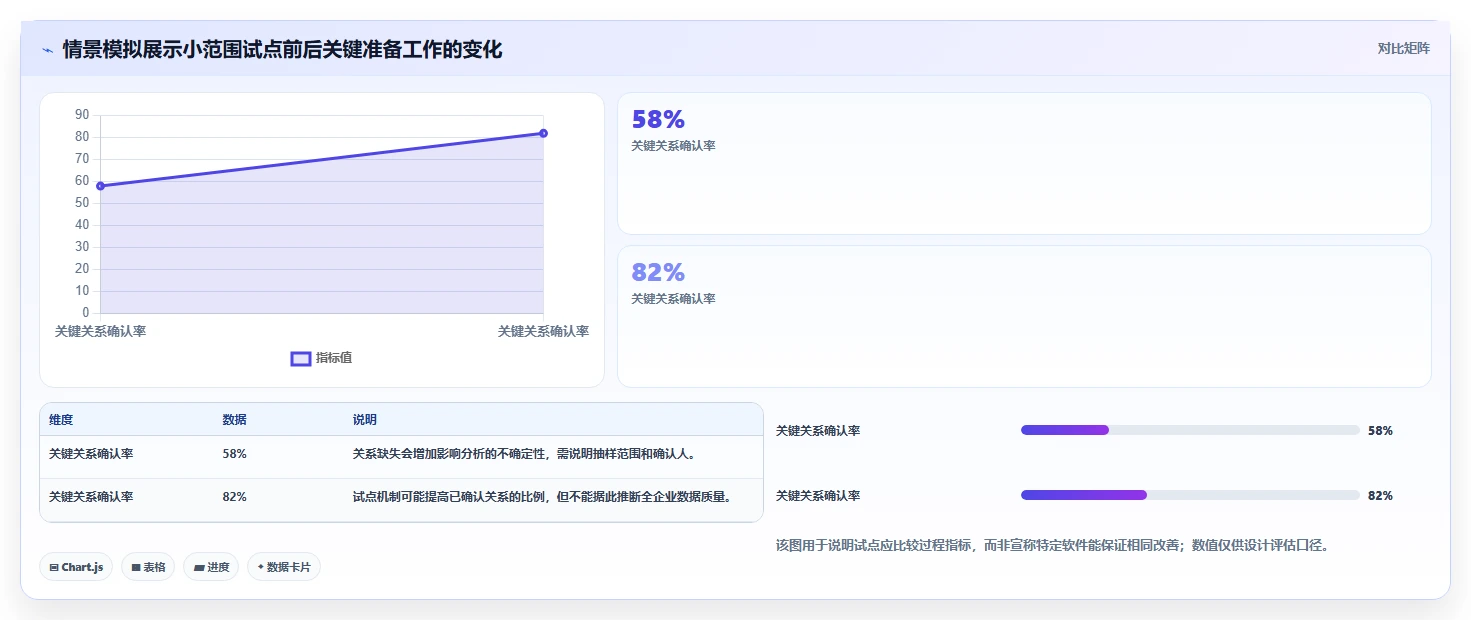Toggle the 指标值 legend swatch in chart
This screenshot has width=1471, height=620.
[301, 359]
